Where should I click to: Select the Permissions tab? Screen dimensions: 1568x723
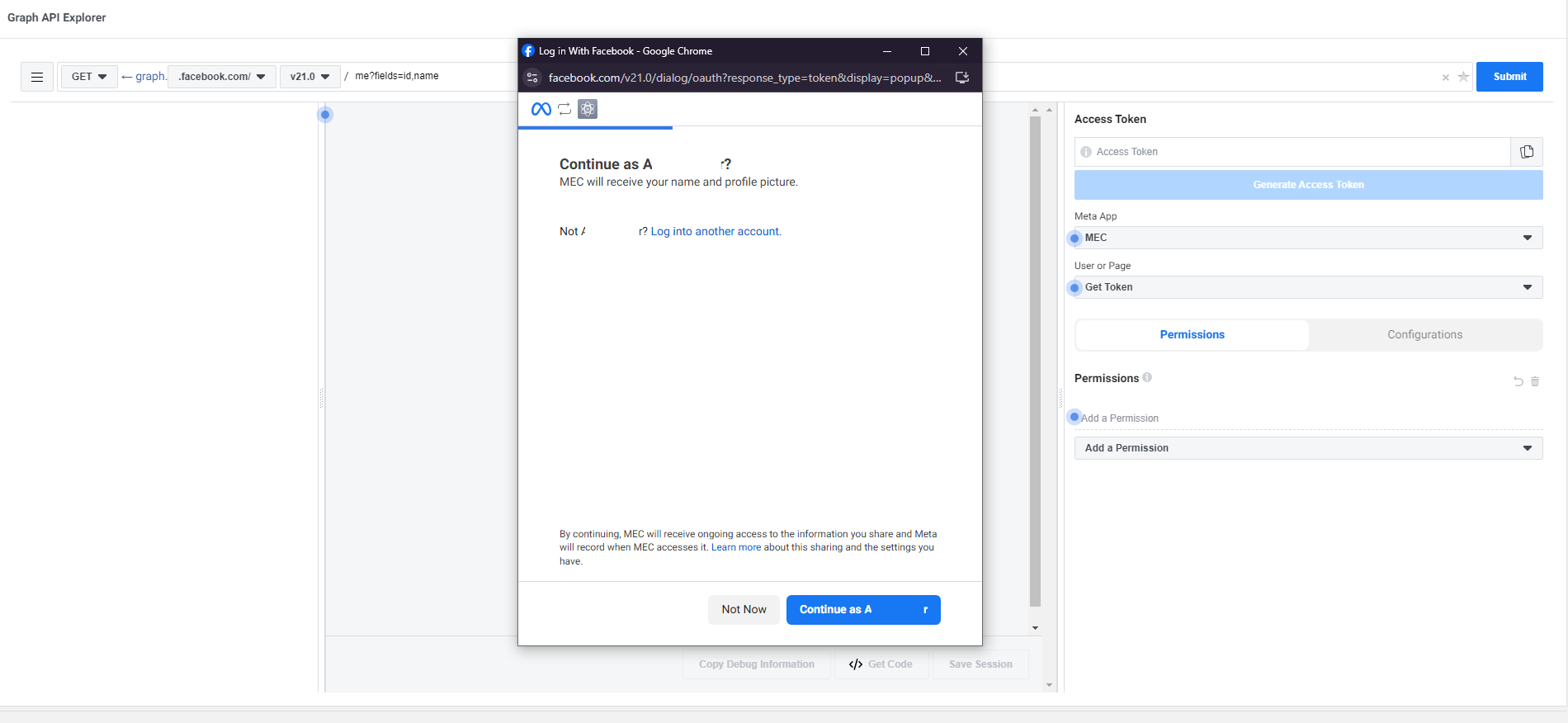pos(1192,334)
